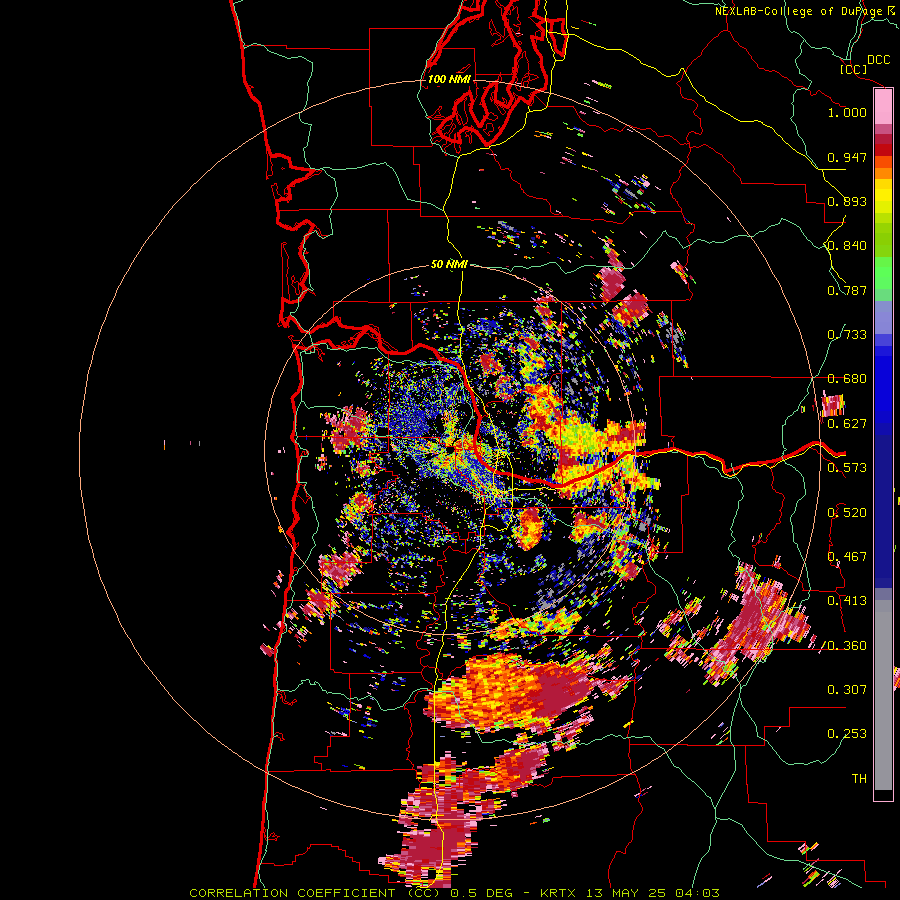Screen dimensions: 900x900
Task: Click the [CC] label above the color bar
Action: pos(854,69)
